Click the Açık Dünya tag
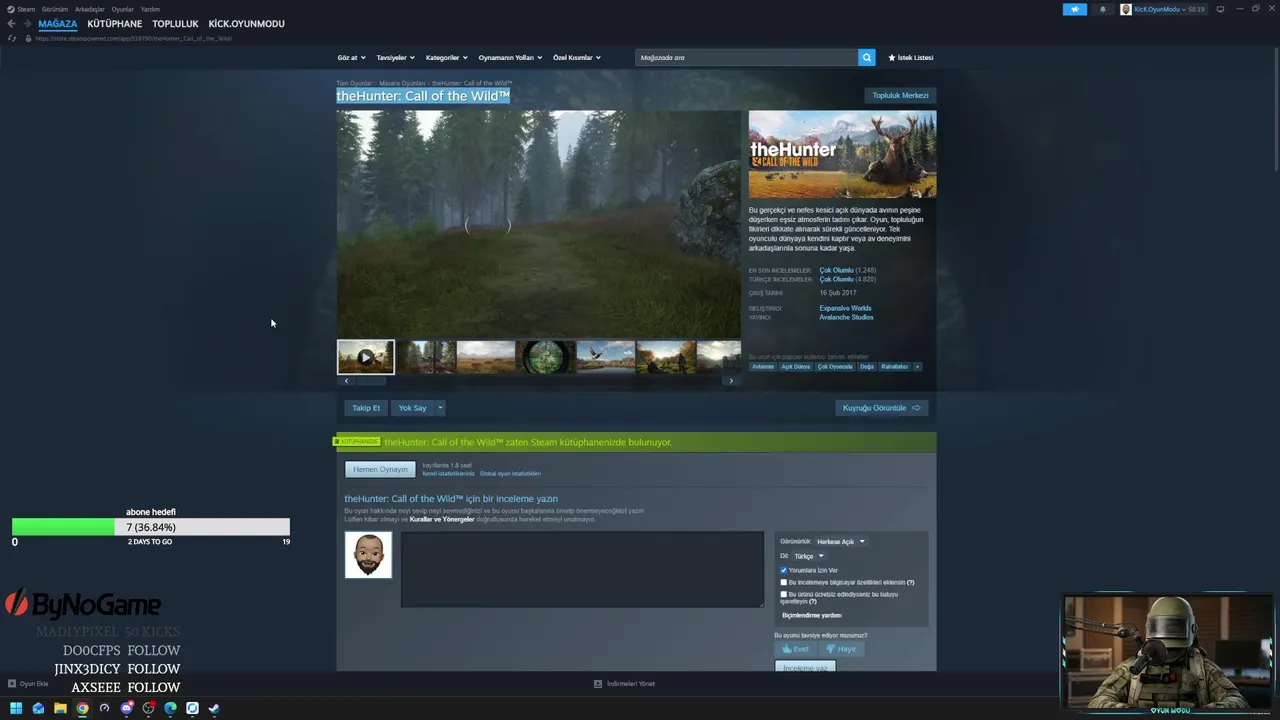The height and width of the screenshot is (720, 1280). click(x=795, y=366)
